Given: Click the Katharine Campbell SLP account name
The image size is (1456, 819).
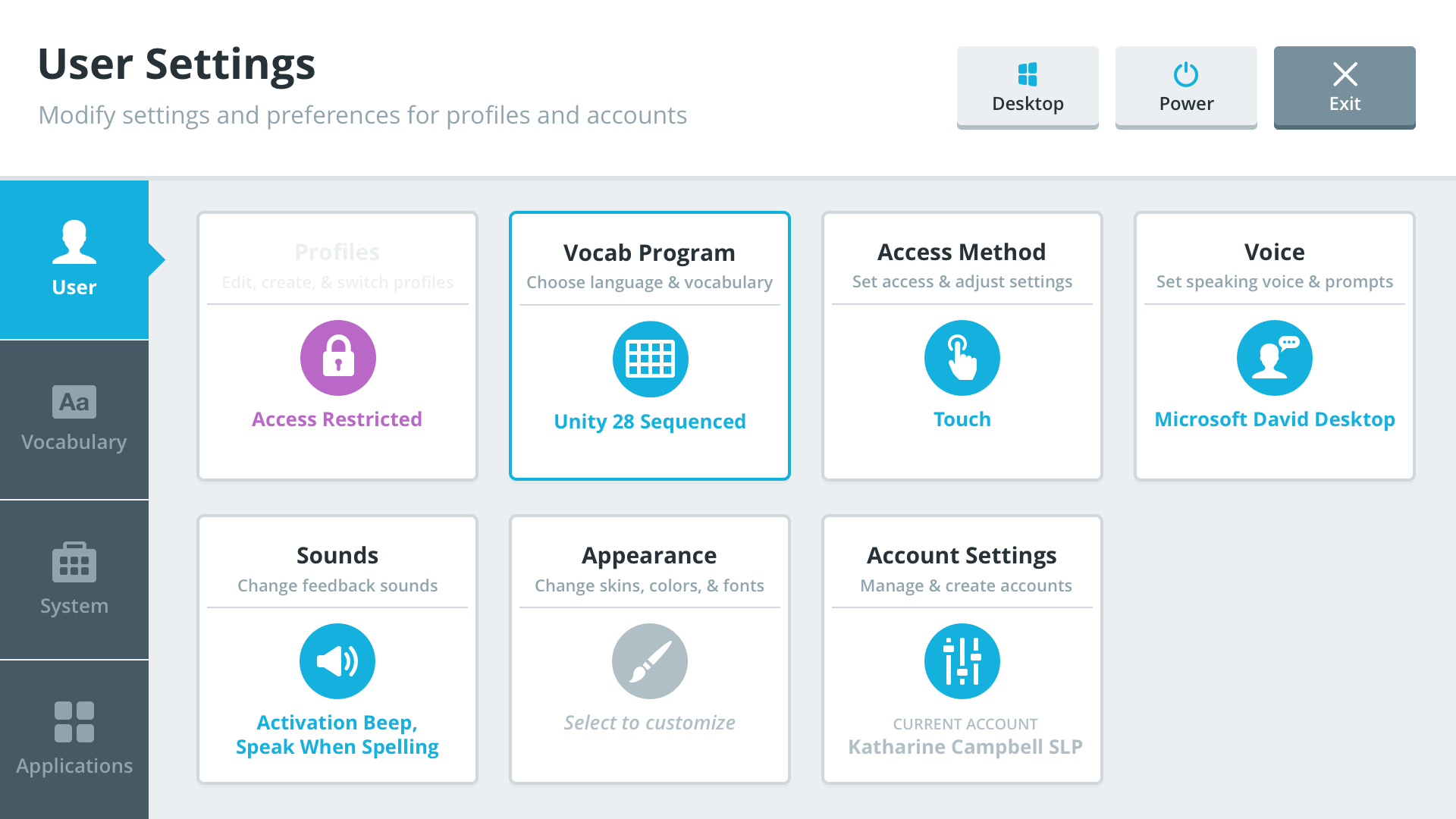Looking at the screenshot, I should (x=965, y=747).
